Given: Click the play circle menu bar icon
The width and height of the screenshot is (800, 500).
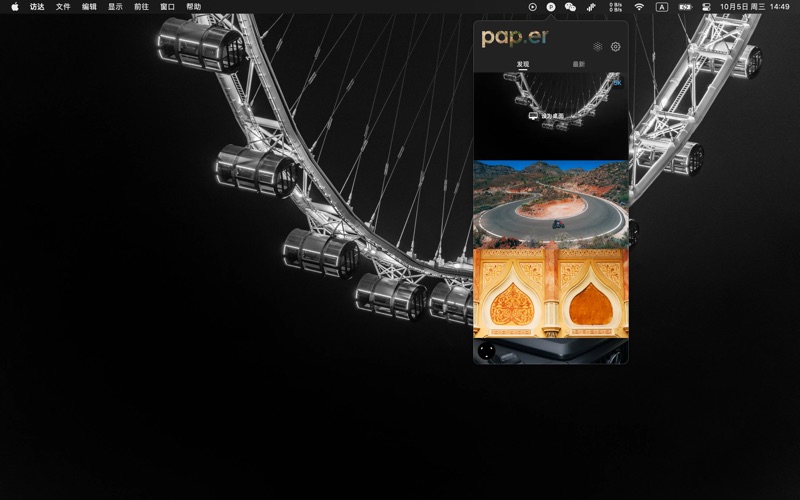Looking at the screenshot, I should pos(532,7).
